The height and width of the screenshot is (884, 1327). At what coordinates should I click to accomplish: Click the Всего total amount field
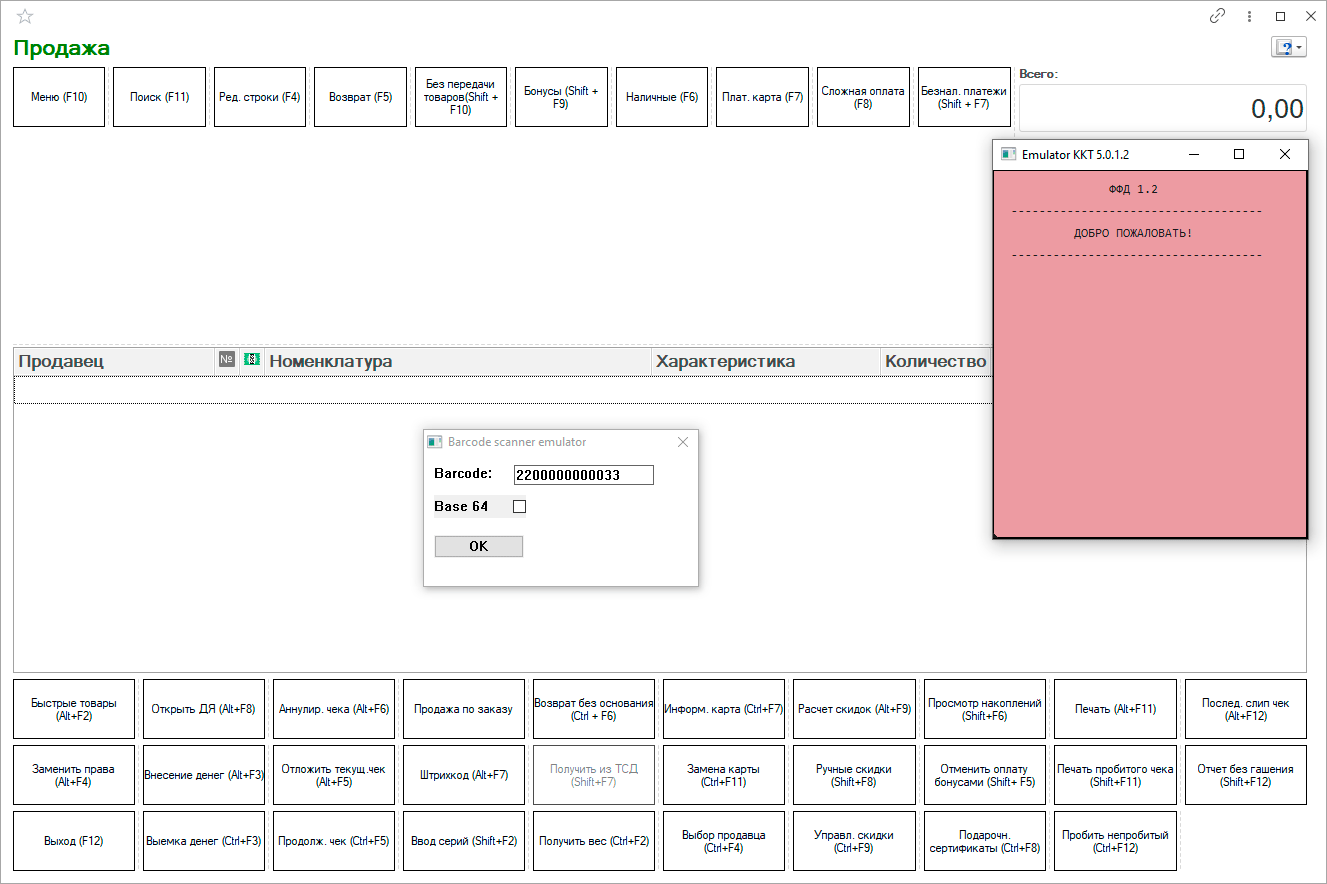(1163, 108)
